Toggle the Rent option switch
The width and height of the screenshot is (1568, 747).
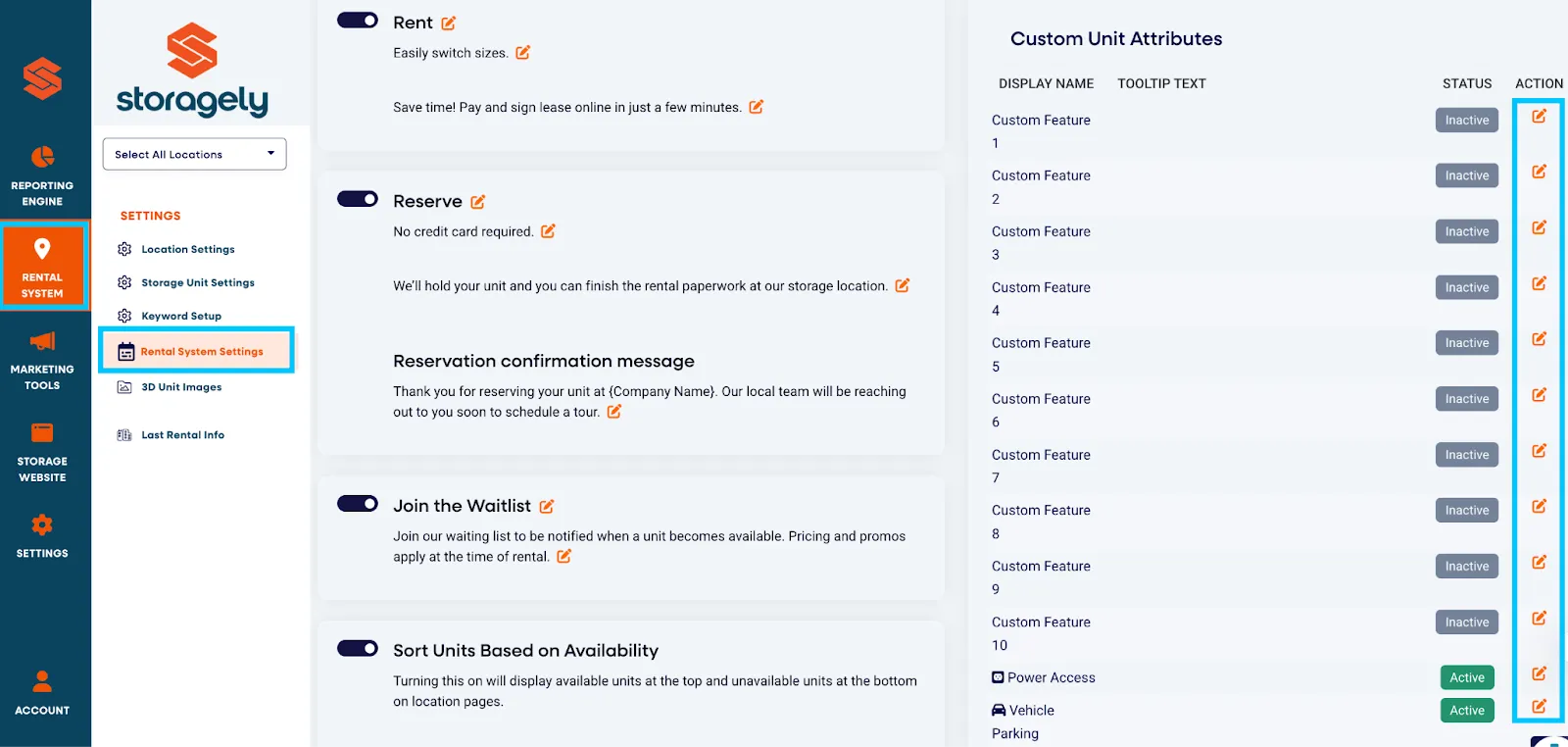coord(358,21)
